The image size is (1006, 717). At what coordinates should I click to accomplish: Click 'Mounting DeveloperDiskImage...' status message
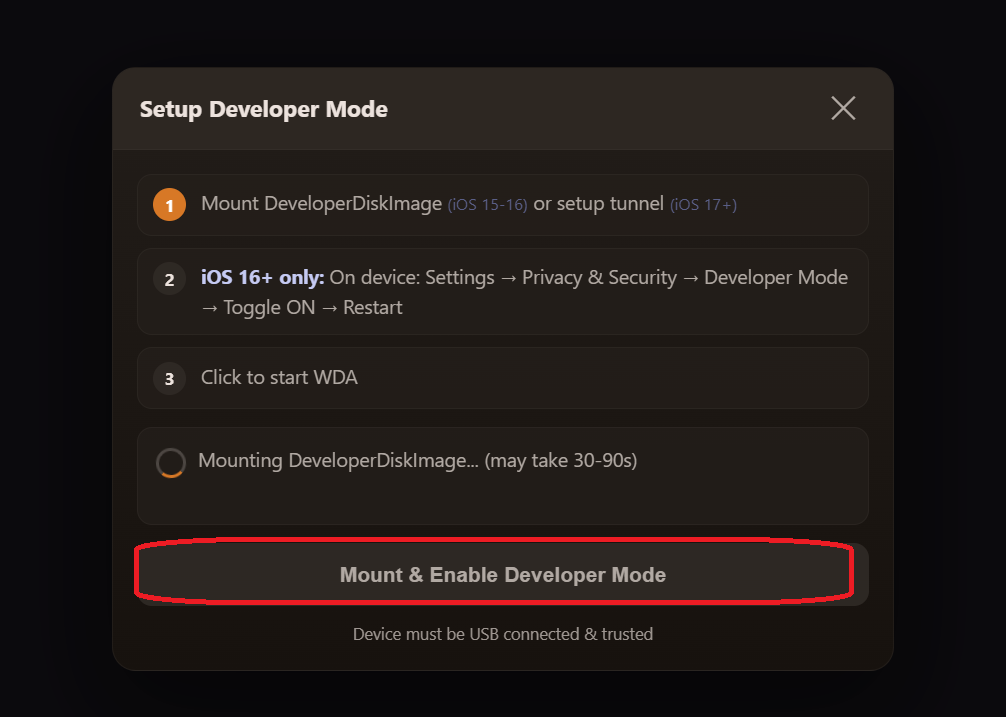(418, 460)
